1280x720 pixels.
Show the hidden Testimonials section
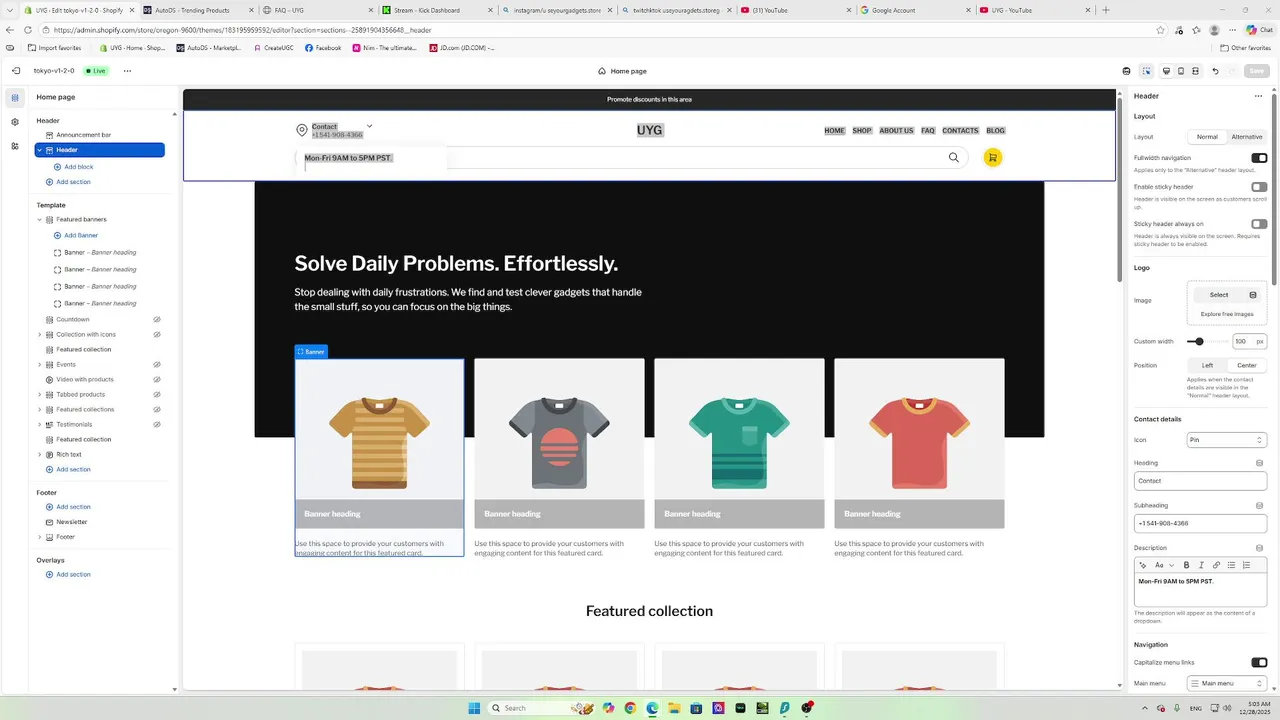[157, 424]
